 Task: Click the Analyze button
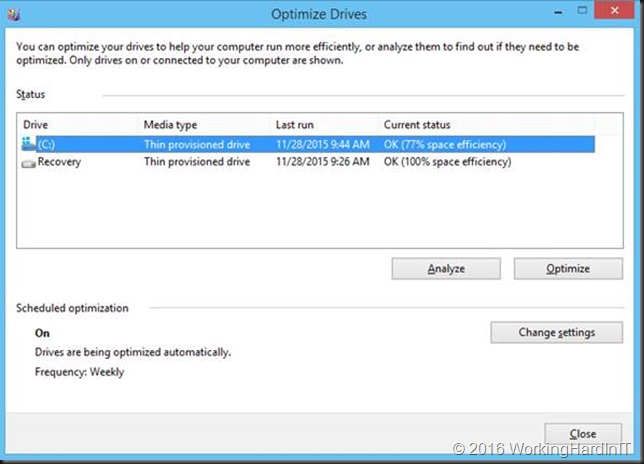446,269
